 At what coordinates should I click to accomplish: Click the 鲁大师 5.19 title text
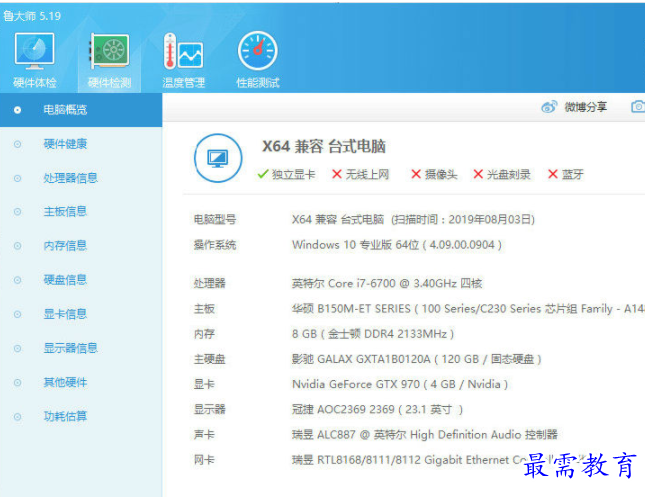coord(32,16)
